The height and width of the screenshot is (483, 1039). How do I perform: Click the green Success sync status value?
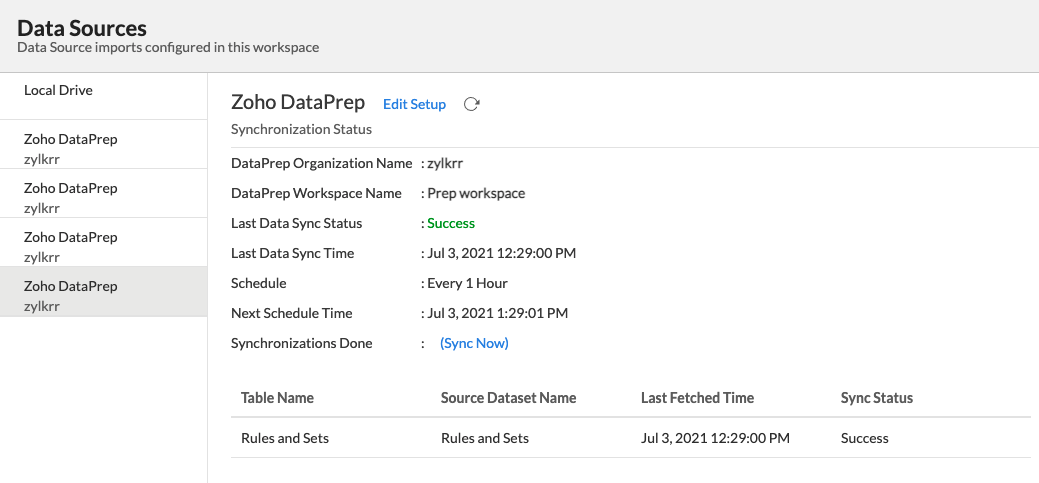451,223
